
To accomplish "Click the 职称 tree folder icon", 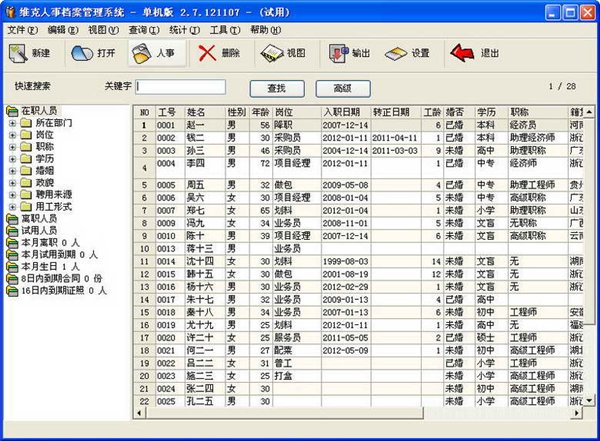I will click(26, 147).
